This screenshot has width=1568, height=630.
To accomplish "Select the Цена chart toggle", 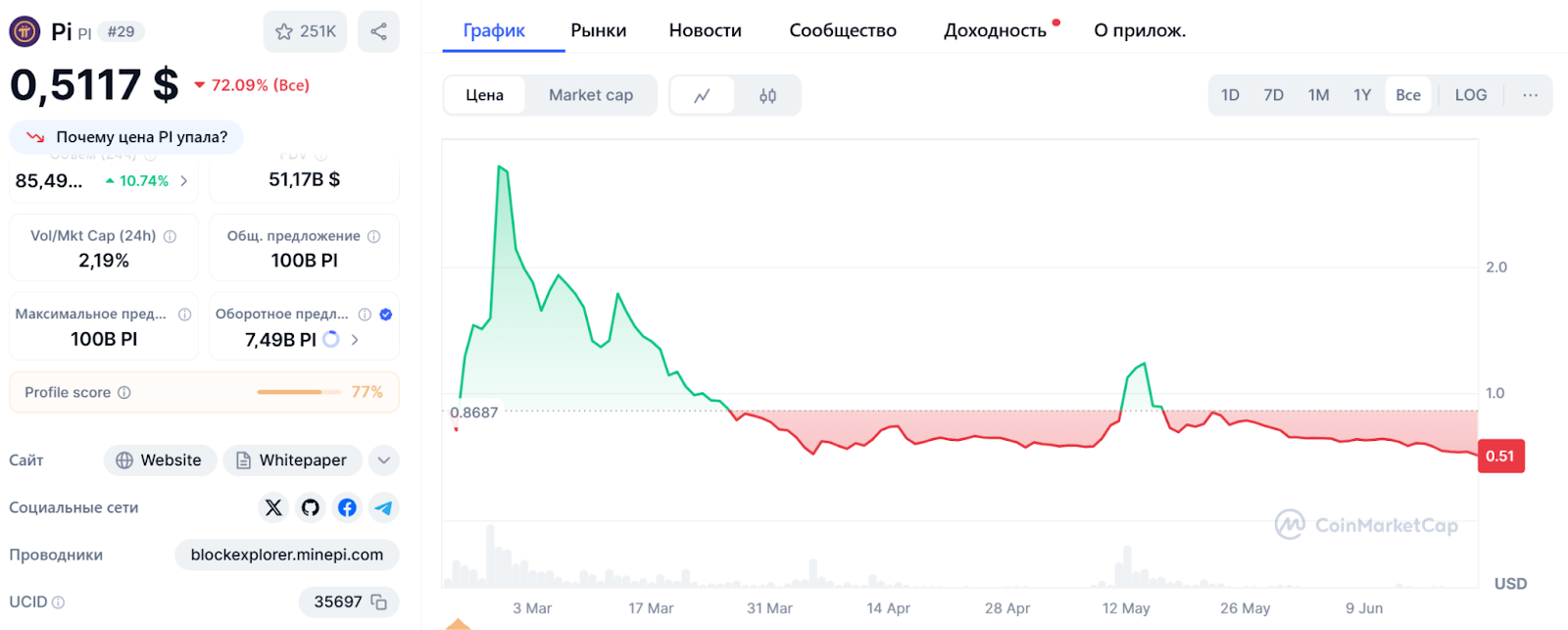I will 484,95.
